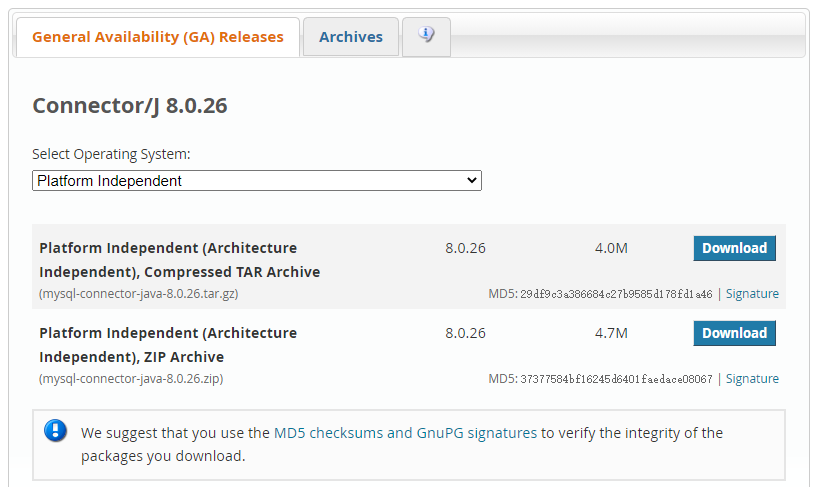The image size is (836, 487).
Task: Download the ZIP Archive package
Action: coord(734,333)
